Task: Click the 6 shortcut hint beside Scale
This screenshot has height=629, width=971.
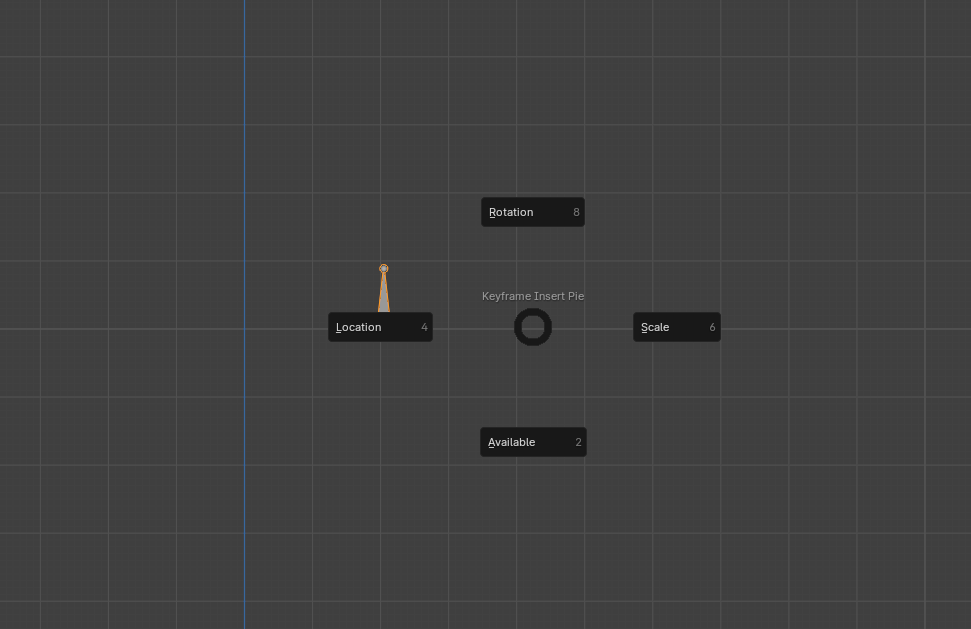Action: pyautogui.click(x=712, y=327)
